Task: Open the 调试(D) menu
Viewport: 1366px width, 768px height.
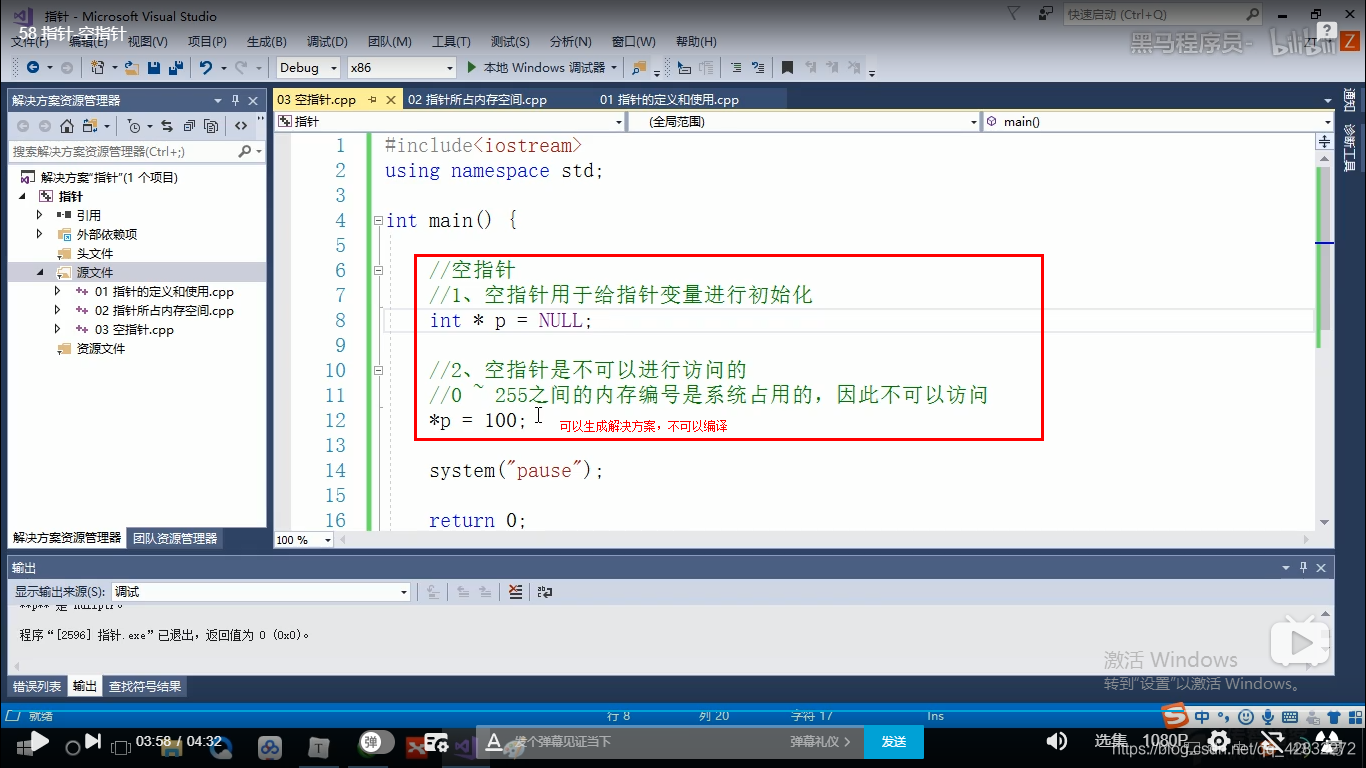Action: [327, 42]
